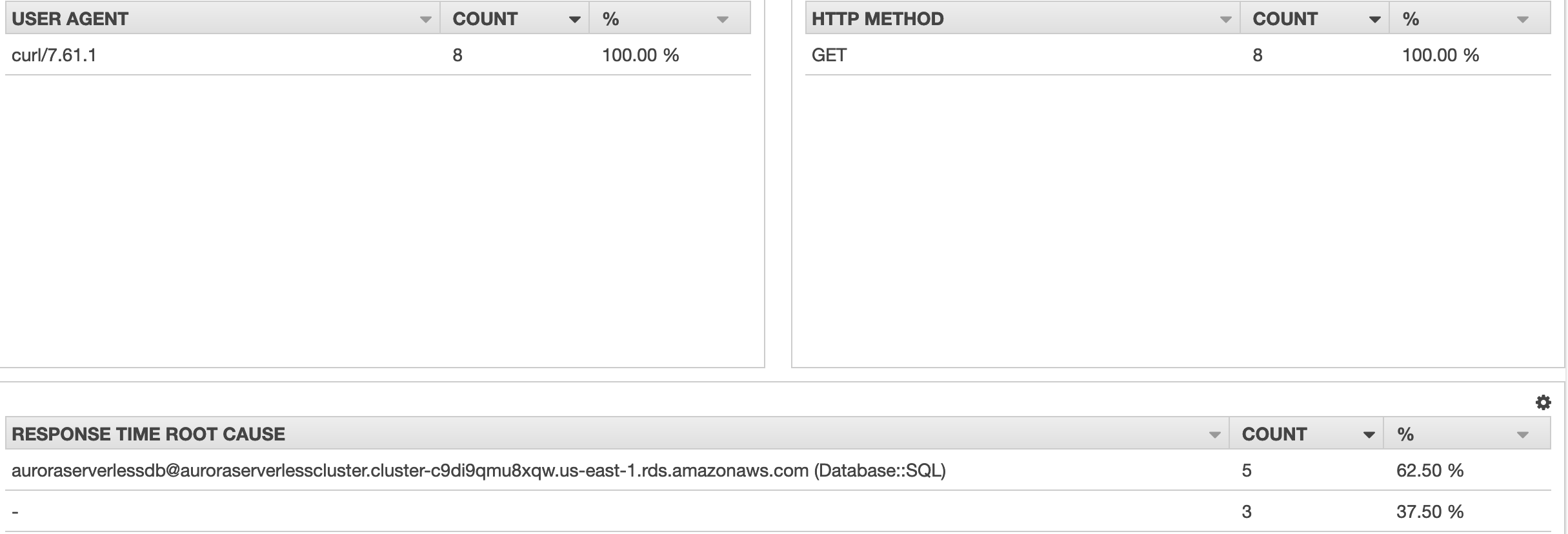Image resolution: width=1568 pixels, height=534 pixels.
Task: Sort Response Time Root Cause % arrow
Action: (1523, 435)
